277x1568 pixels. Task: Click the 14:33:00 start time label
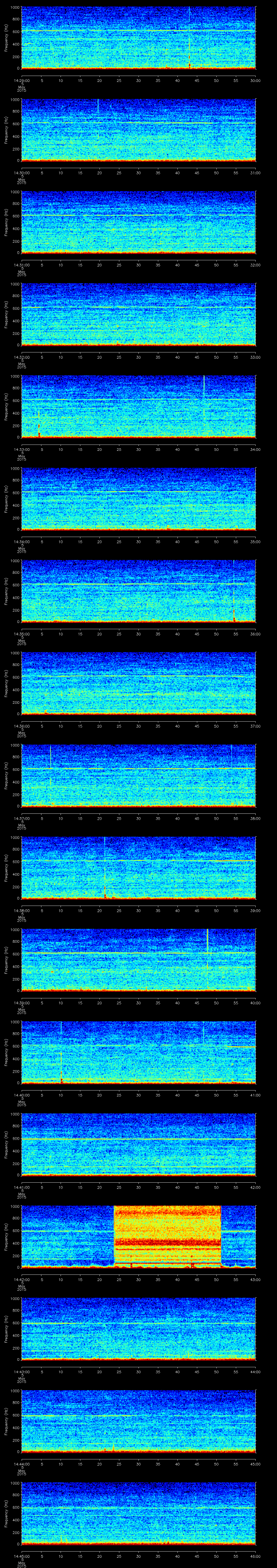tap(21, 449)
